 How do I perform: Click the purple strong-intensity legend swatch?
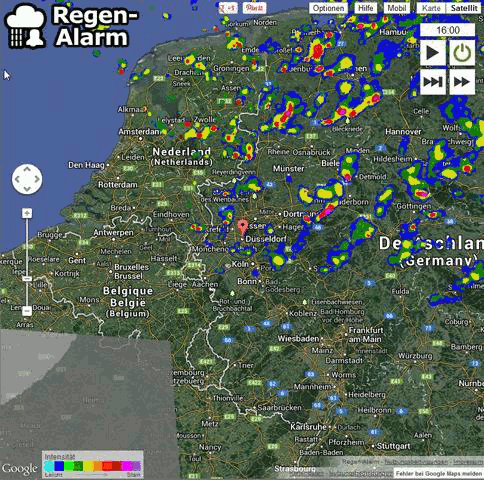point(137,466)
